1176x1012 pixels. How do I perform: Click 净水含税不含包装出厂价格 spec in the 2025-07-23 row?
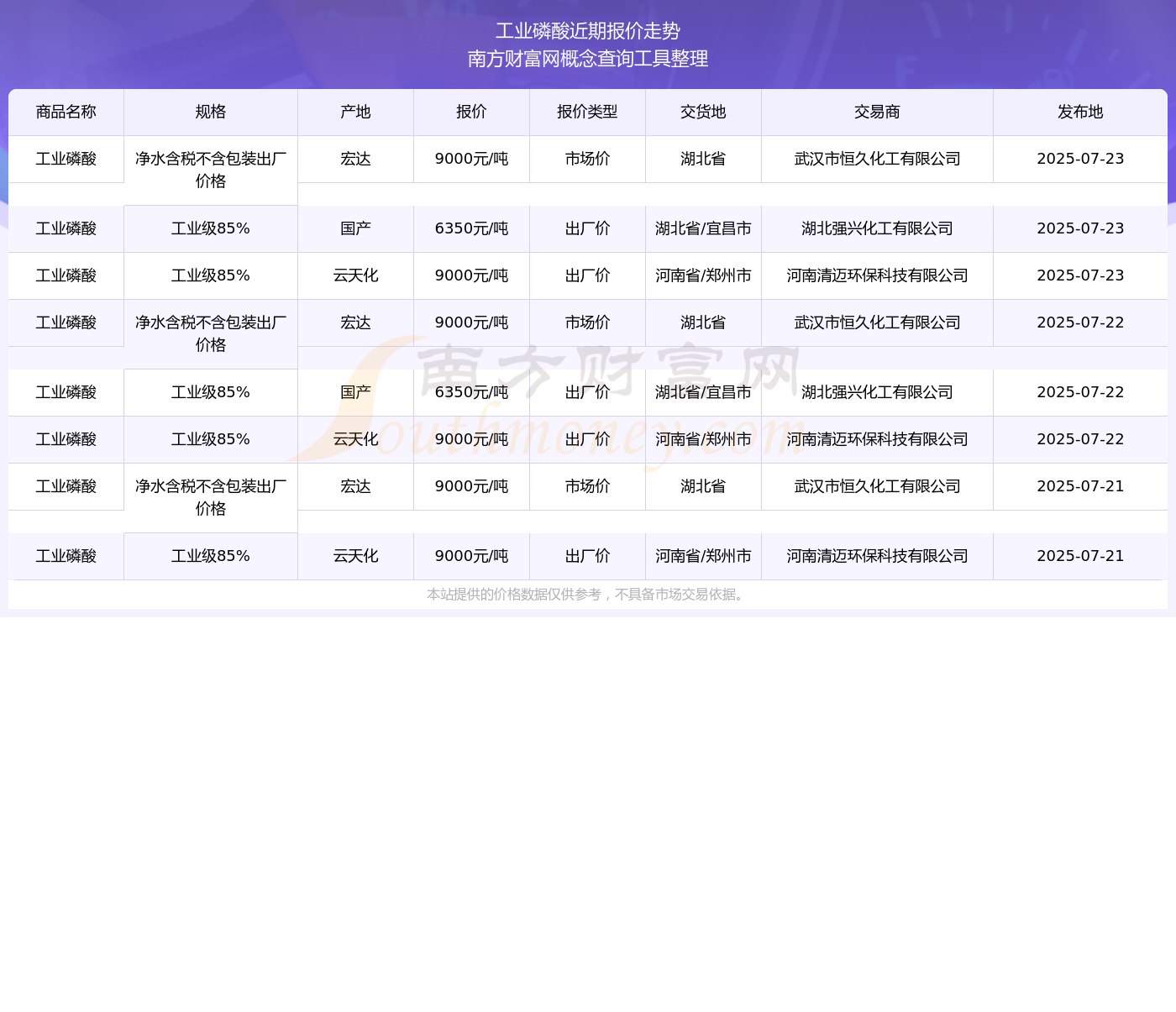click(x=211, y=170)
